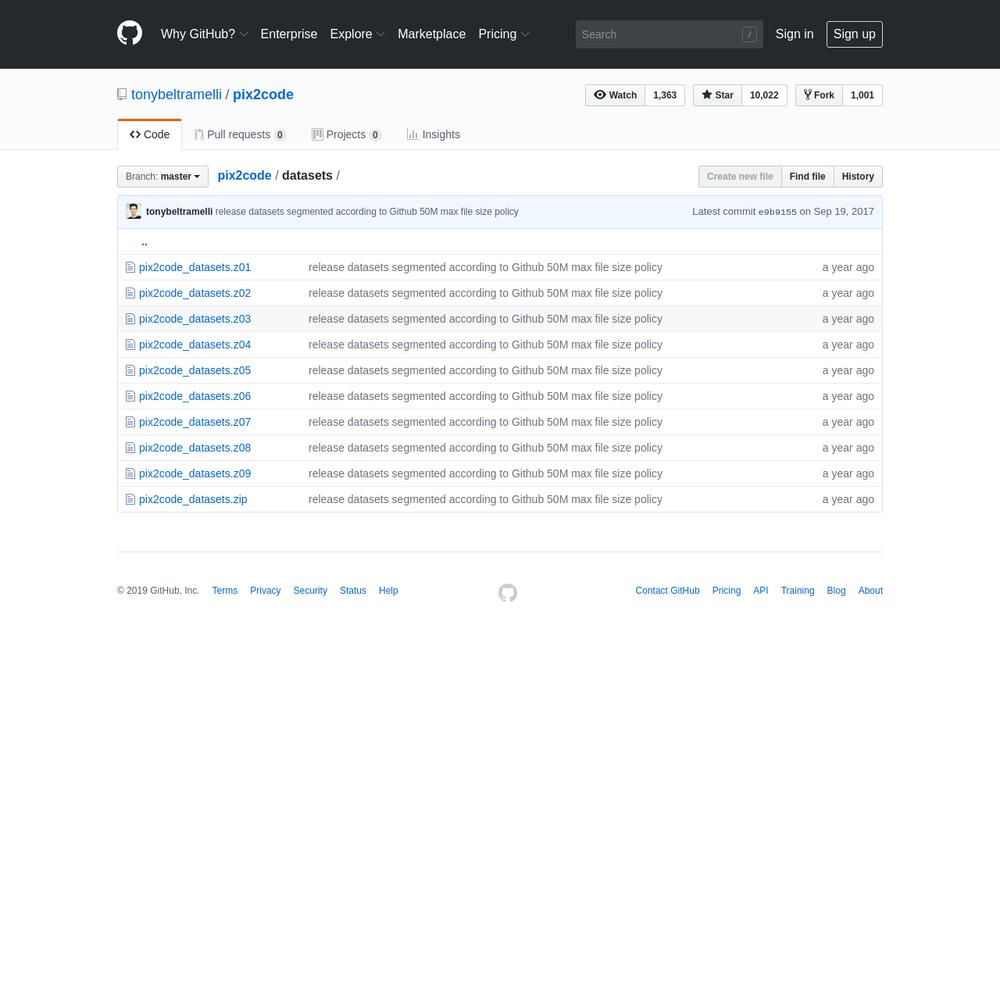Click file icon for pix2code_datasets.z09

coord(130,474)
